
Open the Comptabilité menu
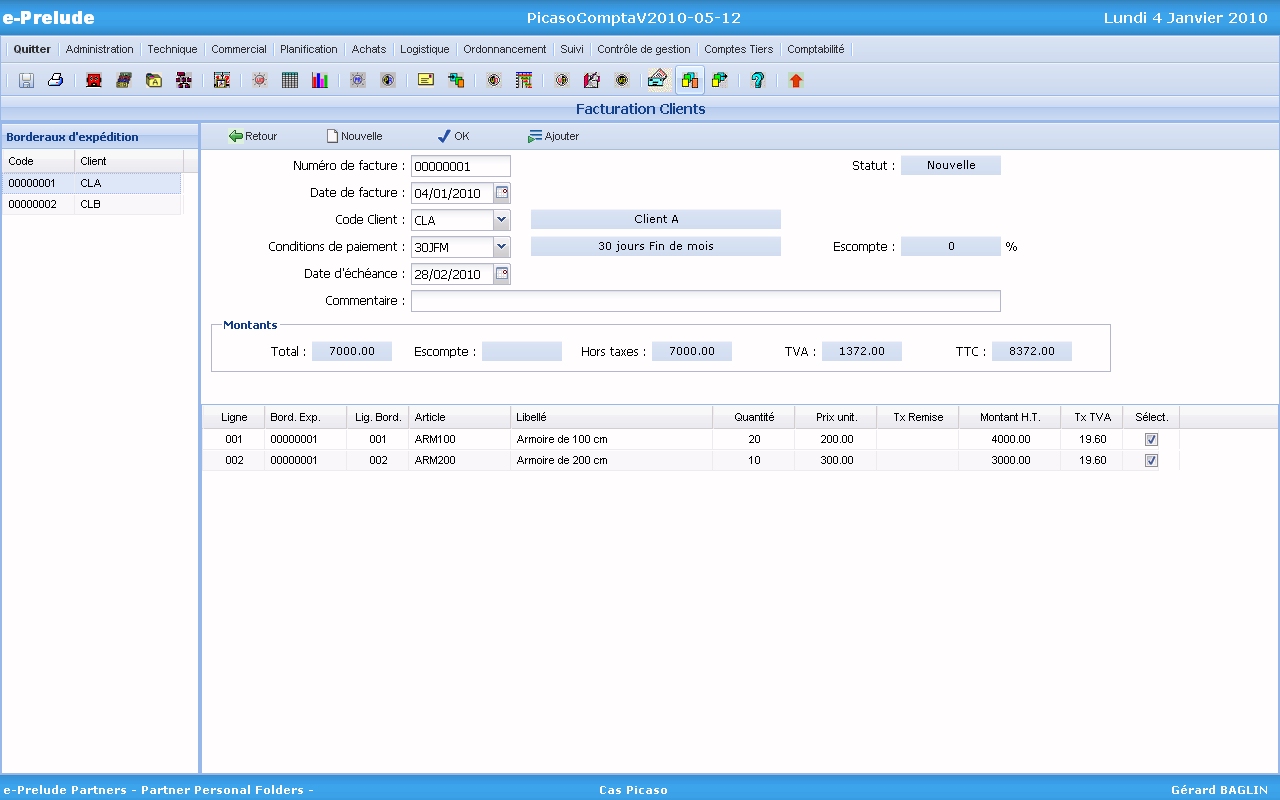[x=816, y=49]
